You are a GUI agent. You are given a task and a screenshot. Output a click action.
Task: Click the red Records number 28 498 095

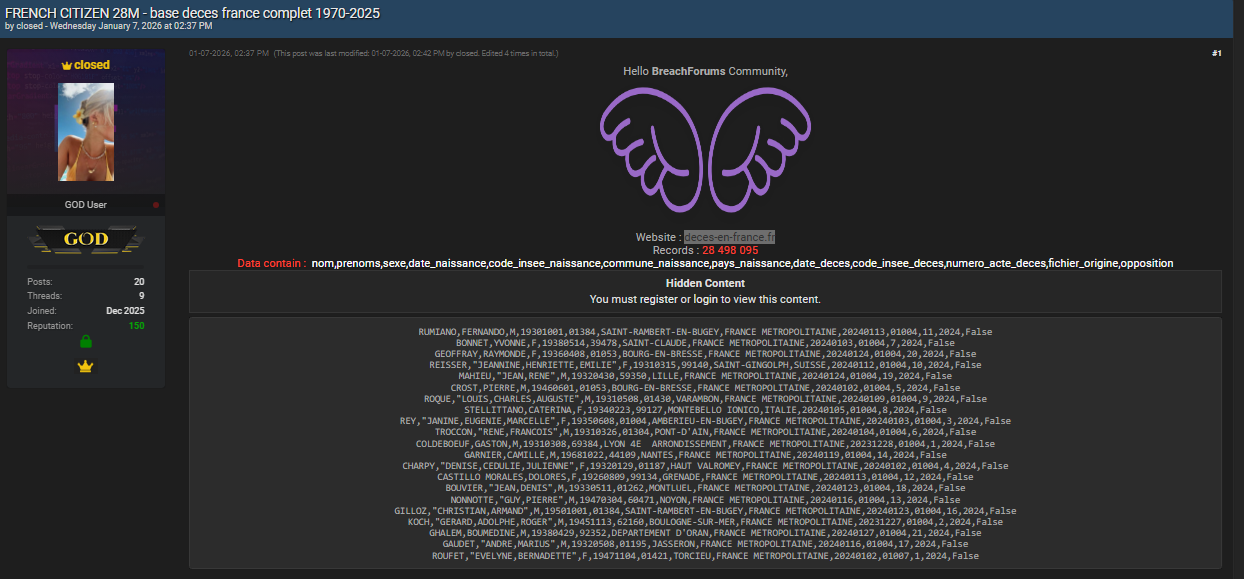tap(729, 250)
